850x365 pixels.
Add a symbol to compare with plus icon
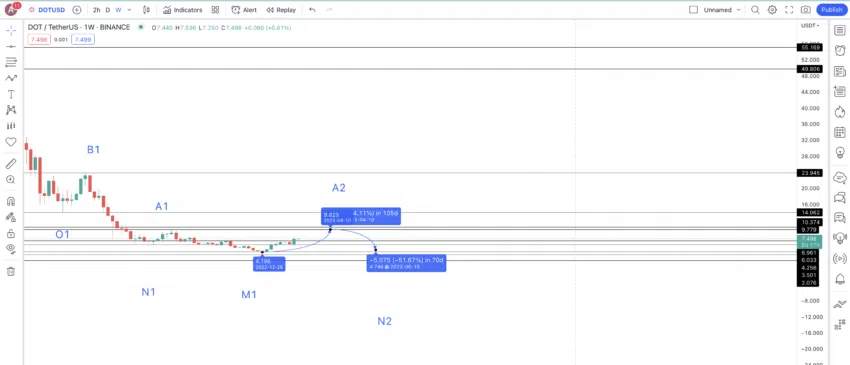[77, 10]
